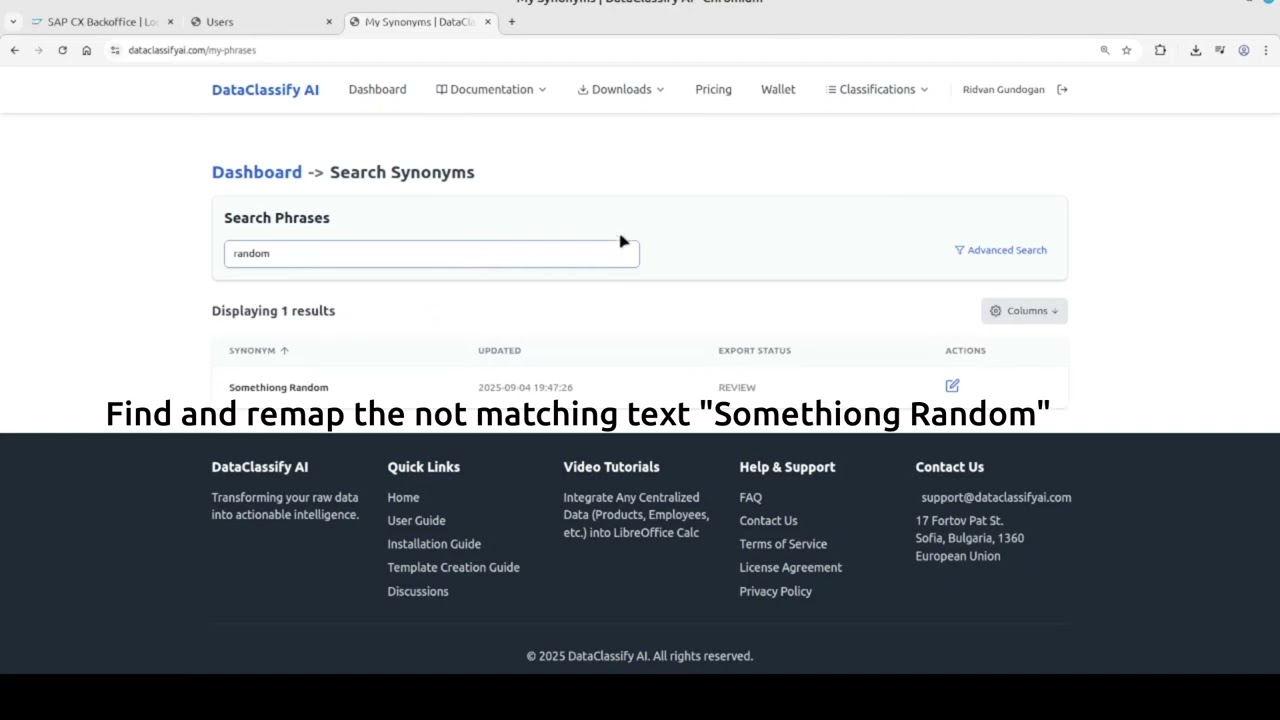
Task: Open a new browser tab with the plus
Action: tap(511, 21)
